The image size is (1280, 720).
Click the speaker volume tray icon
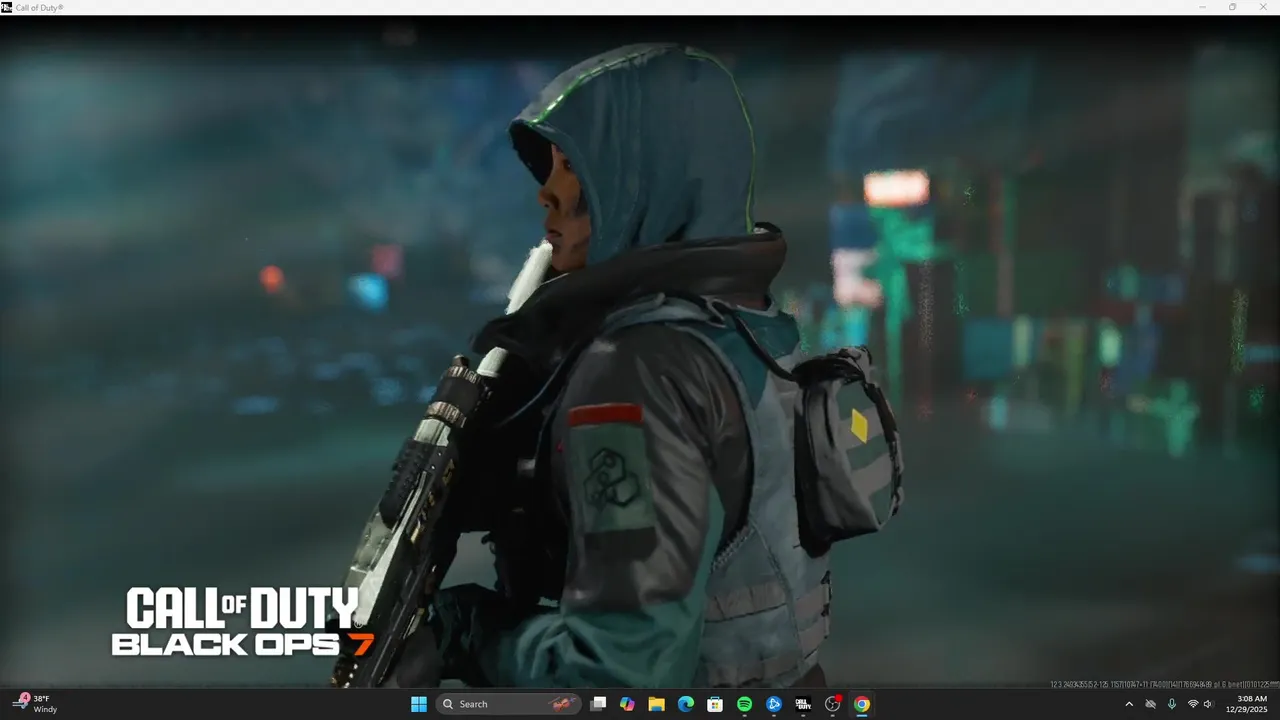pos(1208,704)
